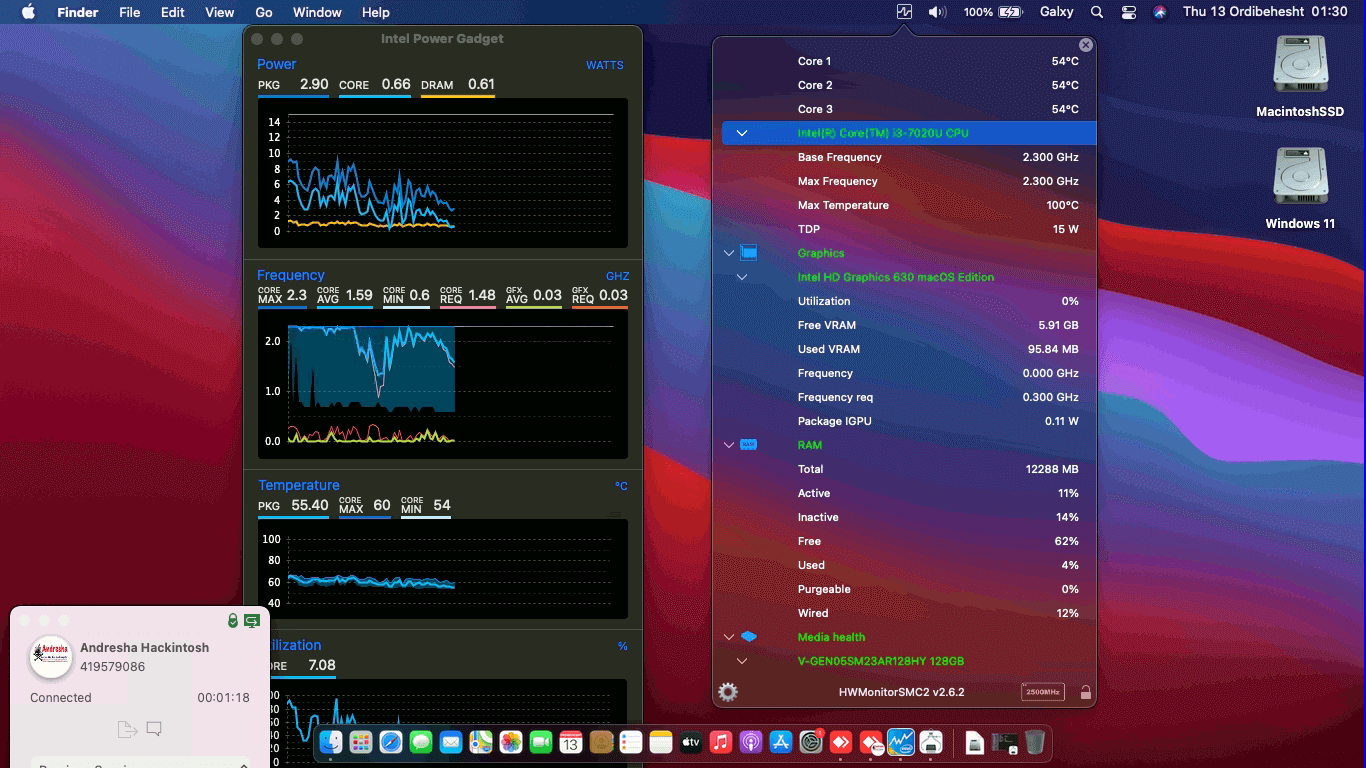Click the Media health drive icon
This screenshot has width=1366, height=768.
point(748,637)
